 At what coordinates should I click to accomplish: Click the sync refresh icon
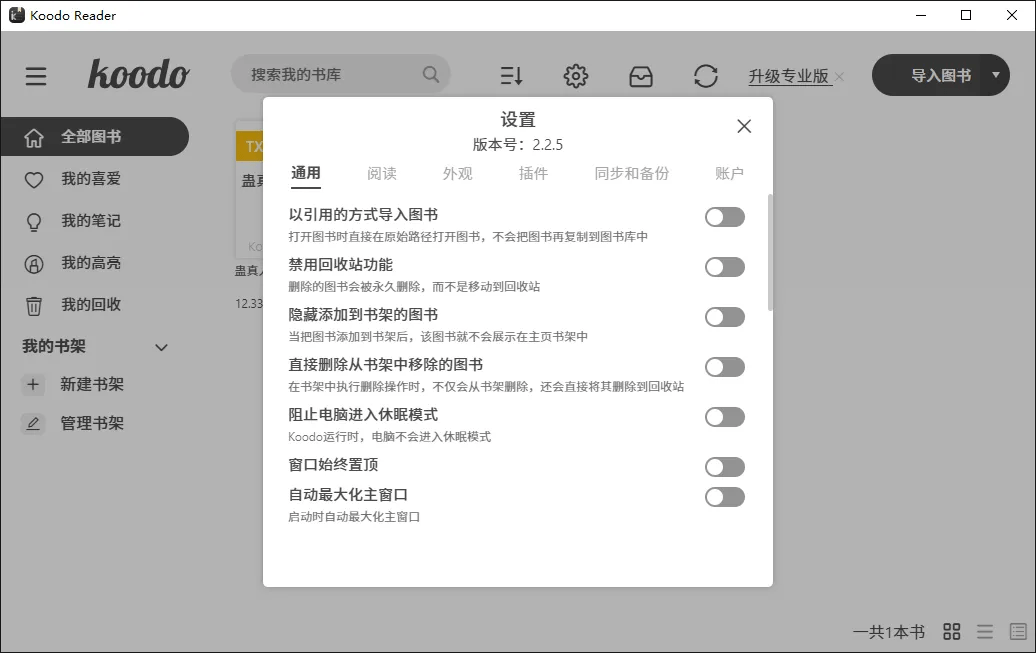(x=705, y=76)
